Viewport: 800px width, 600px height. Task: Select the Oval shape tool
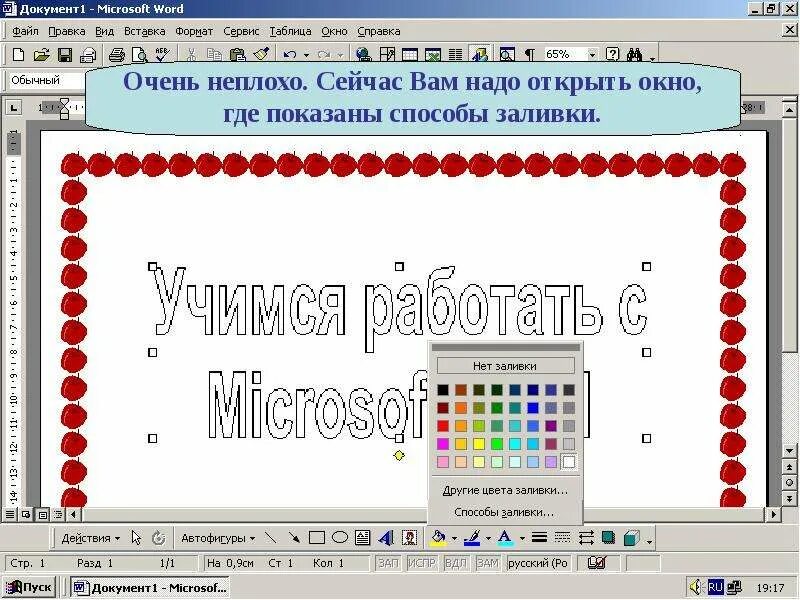pyautogui.click(x=340, y=538)
